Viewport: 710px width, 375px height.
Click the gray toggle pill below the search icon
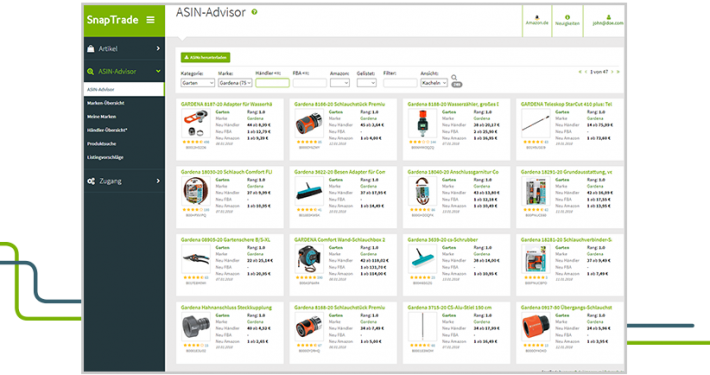(457, 85)
